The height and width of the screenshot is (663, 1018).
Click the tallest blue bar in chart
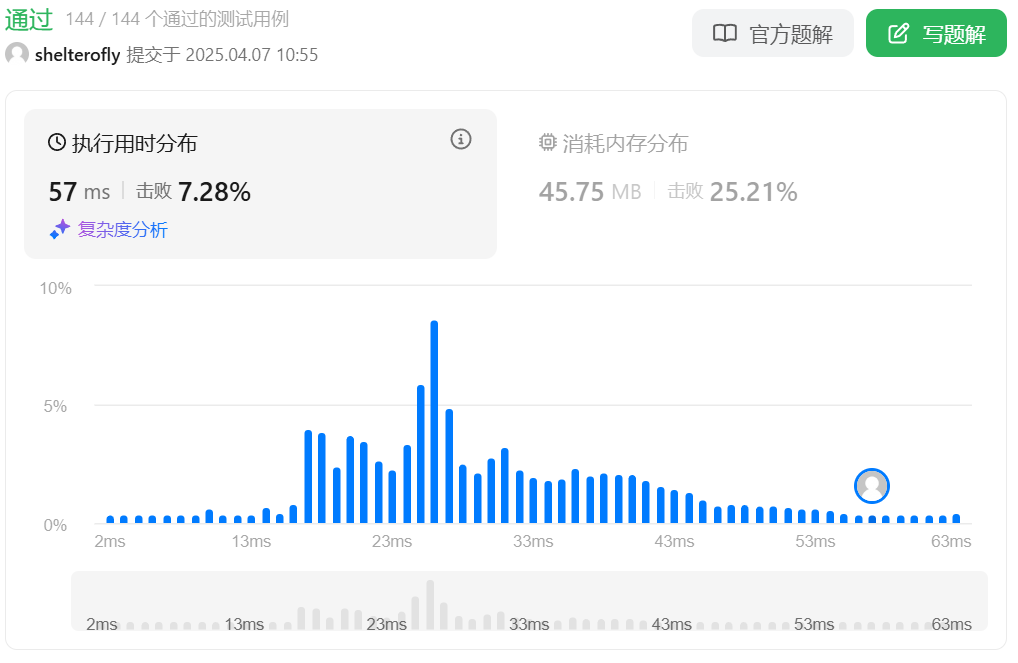point(434,421)
